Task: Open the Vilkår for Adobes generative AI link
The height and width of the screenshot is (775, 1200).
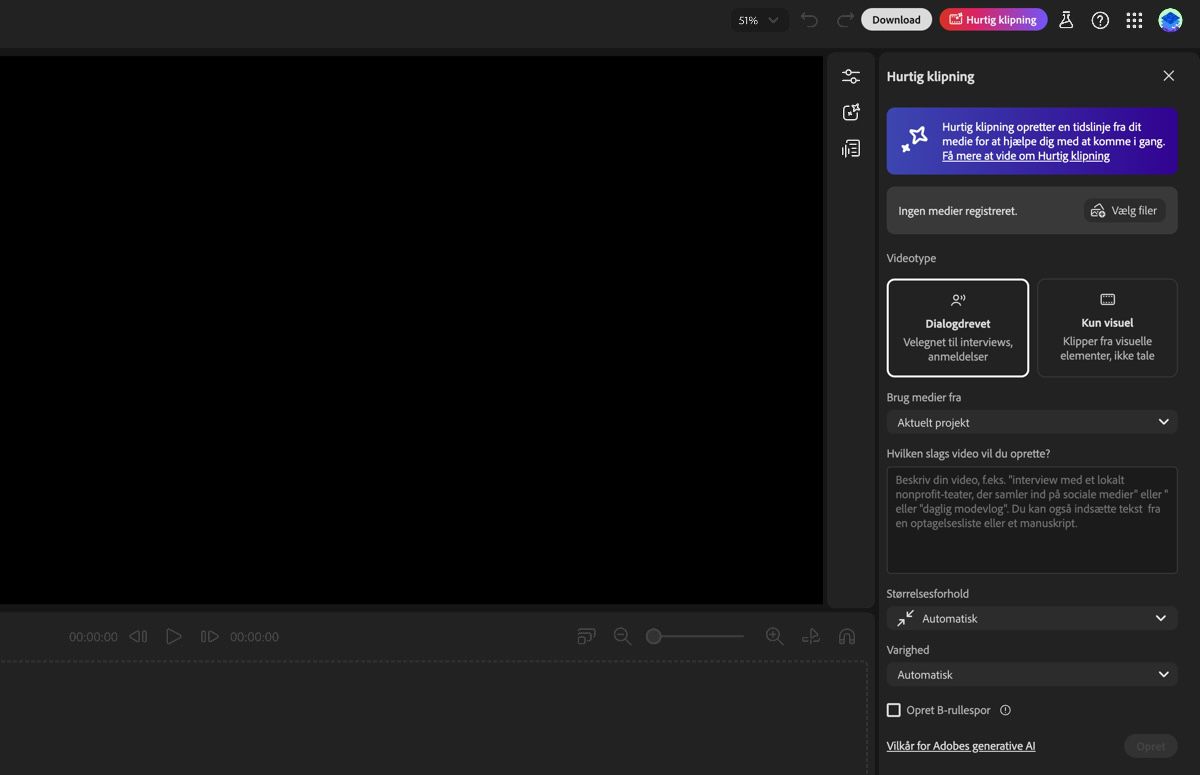Action: pyautogui.click(x=960, y=745)
